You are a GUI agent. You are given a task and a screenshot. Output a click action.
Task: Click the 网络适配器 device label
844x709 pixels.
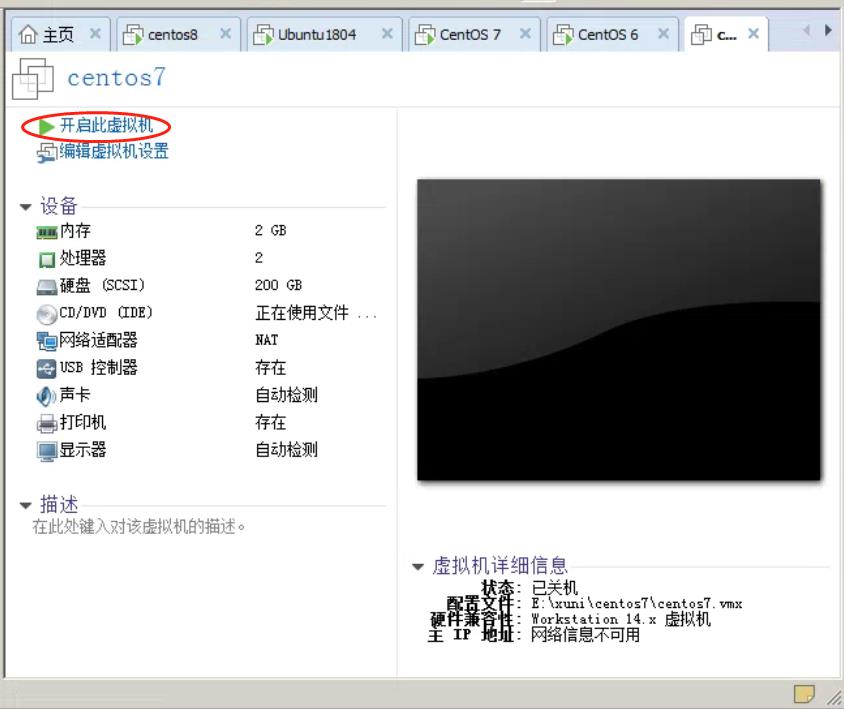99,340
